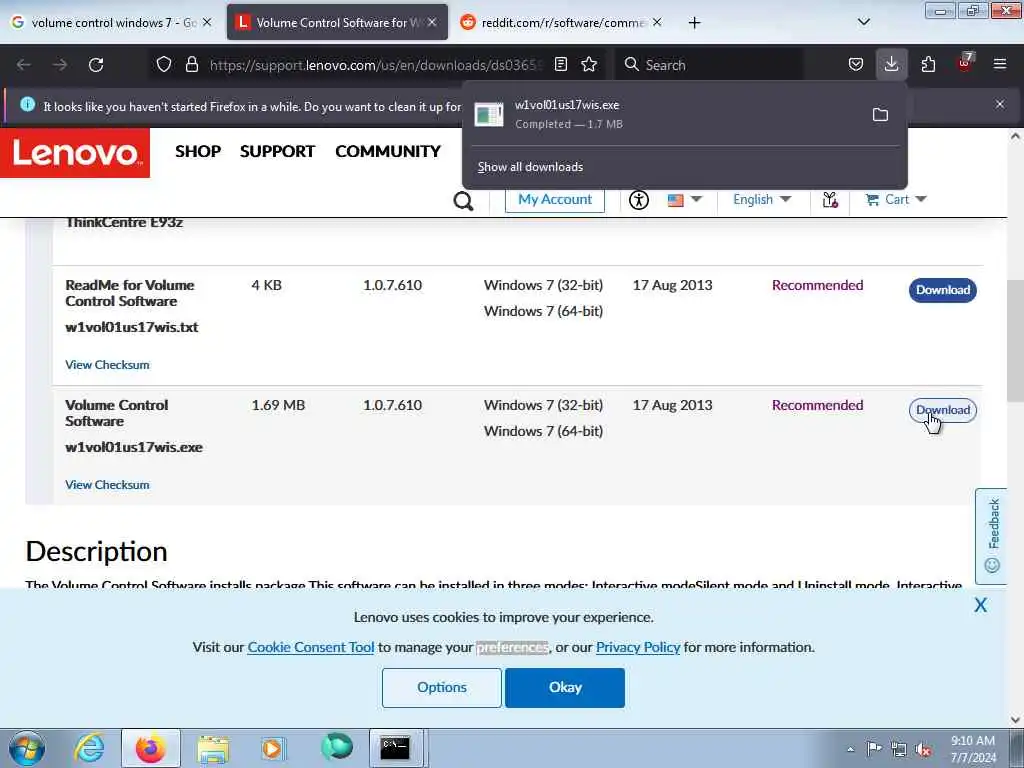Open the tracking protection shield icon

pos(164,65)
